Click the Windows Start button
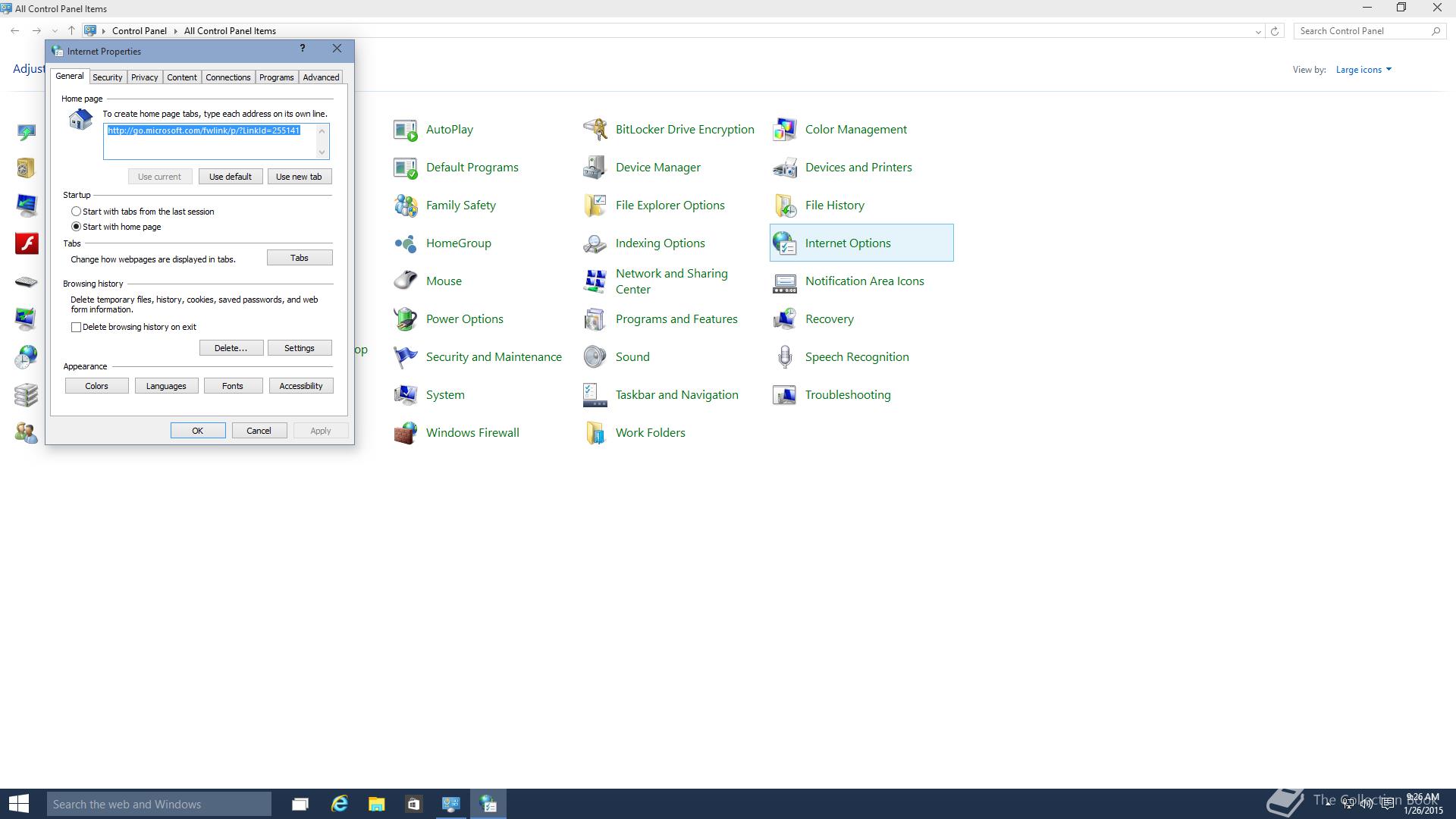The height and width of the screenshot is (819, 1456). coord(19,804)
